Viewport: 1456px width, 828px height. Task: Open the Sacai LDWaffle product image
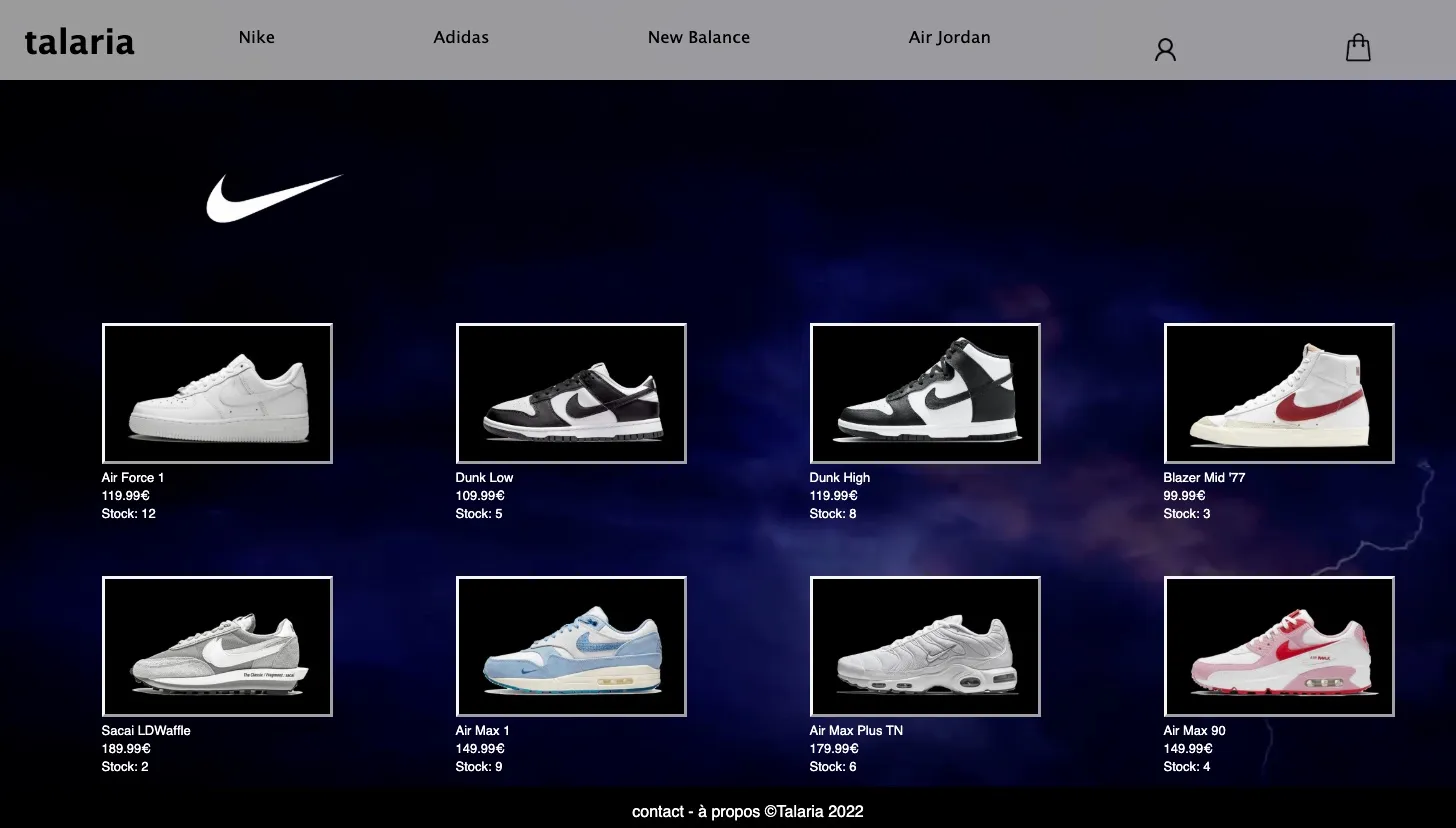(217, 646)
